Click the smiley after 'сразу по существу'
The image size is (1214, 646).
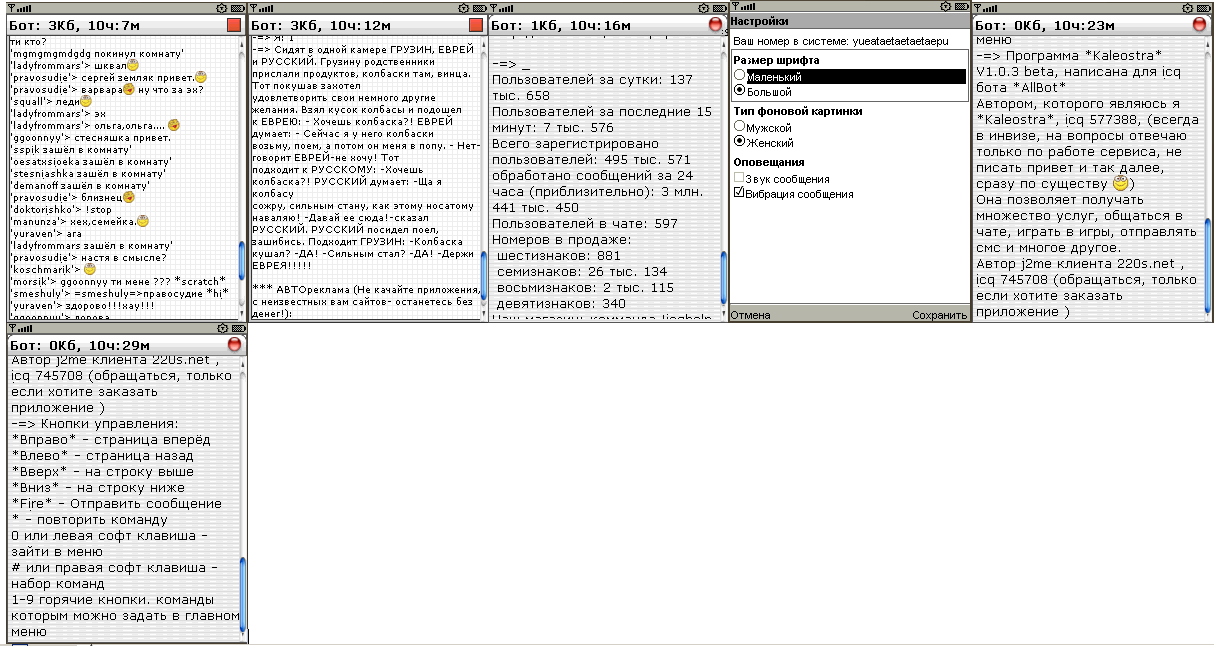coord(1121,185)
